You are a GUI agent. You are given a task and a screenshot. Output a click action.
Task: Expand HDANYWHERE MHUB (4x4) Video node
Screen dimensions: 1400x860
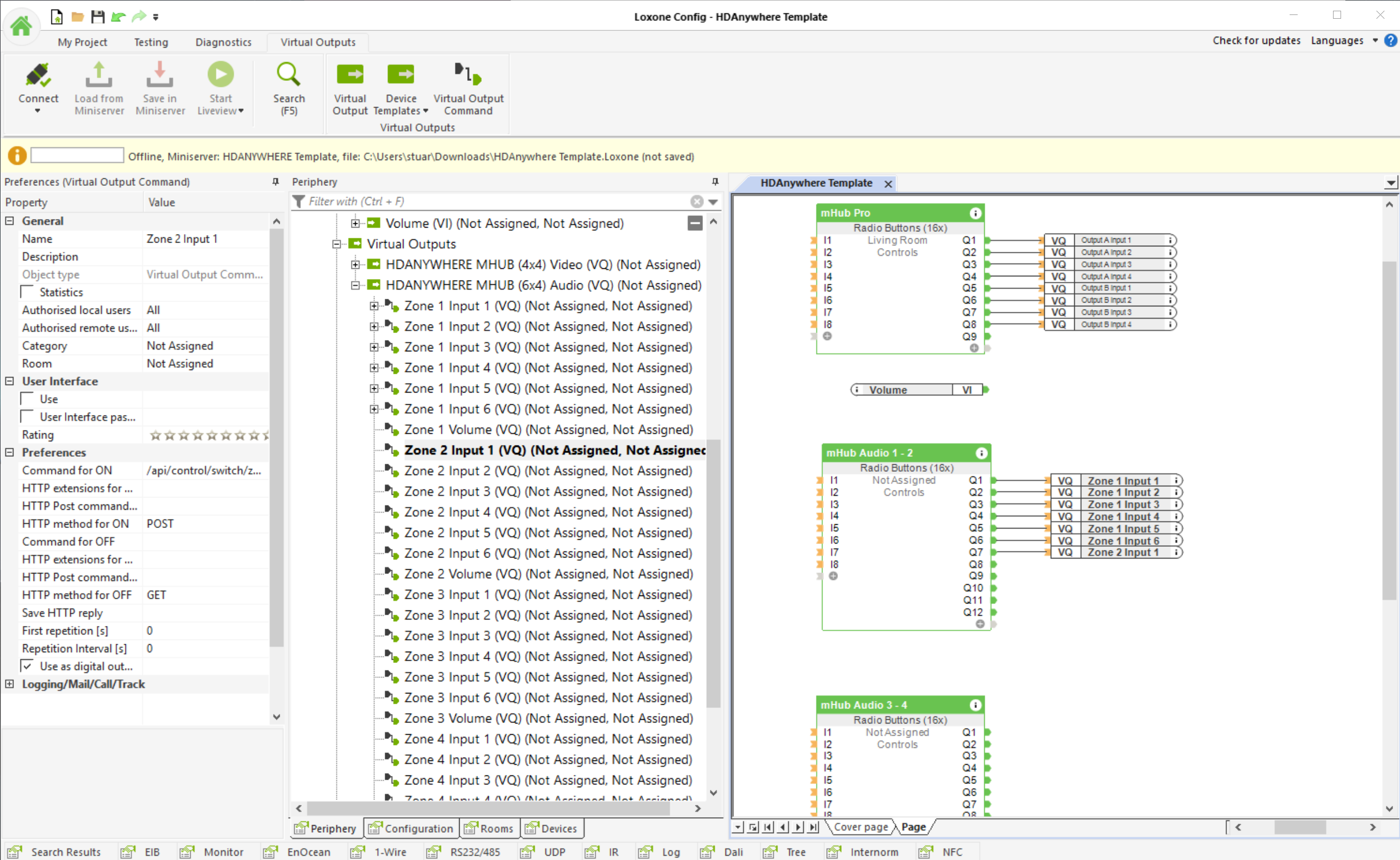(x=355, y=265)
